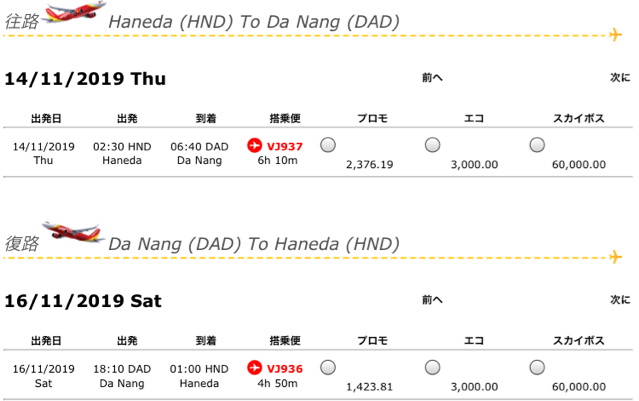Click the yellow plane icon ending the return dashed line
The image size is (639, 401).
(615, 257)
